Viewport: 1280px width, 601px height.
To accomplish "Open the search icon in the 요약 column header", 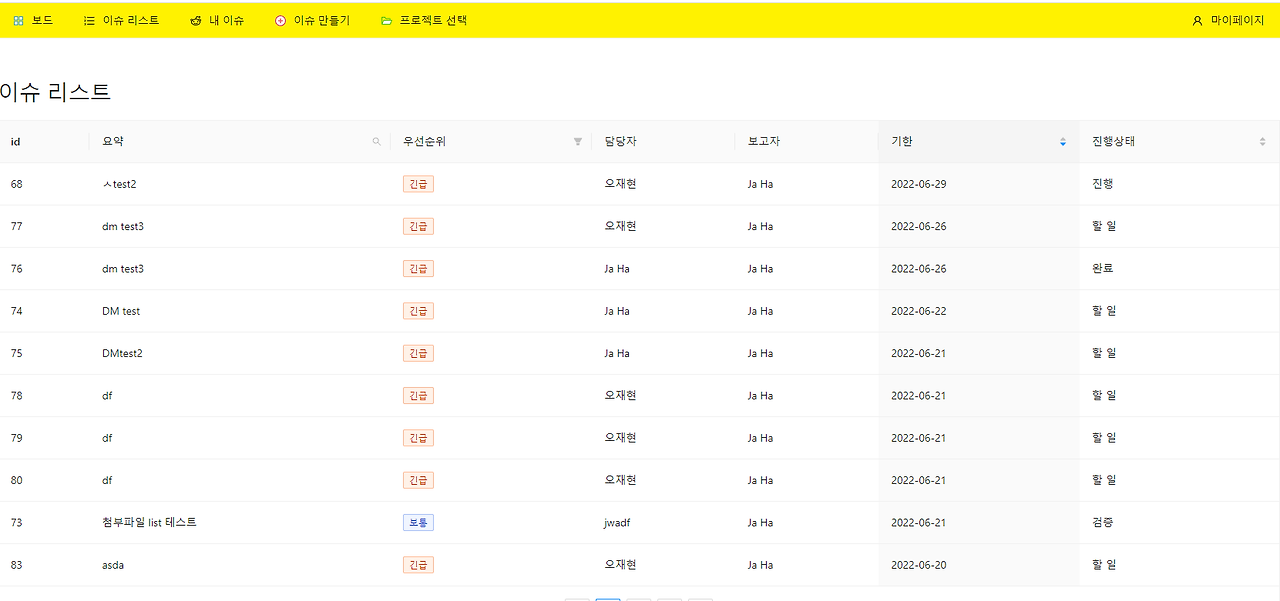I will [x=377, y=141].
